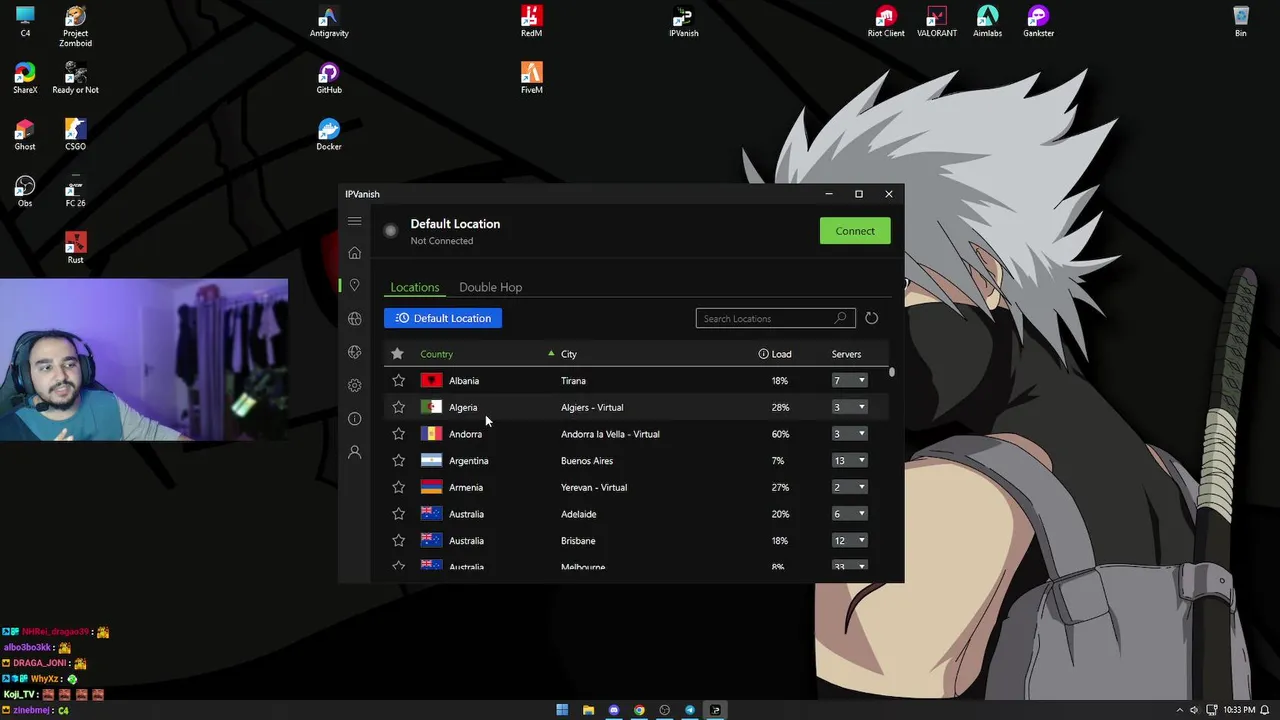Favorite the Algeria Algiers location
This screenshot has width=1280, height=720.
tap(398, 407)
